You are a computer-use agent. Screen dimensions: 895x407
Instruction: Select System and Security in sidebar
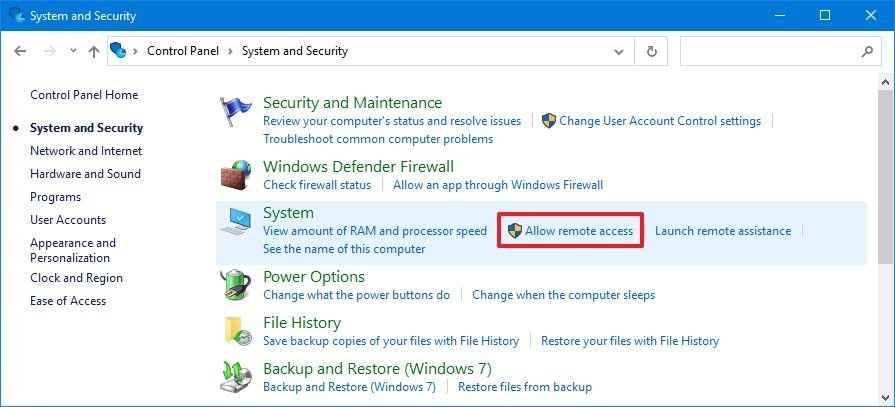point(86,128)
